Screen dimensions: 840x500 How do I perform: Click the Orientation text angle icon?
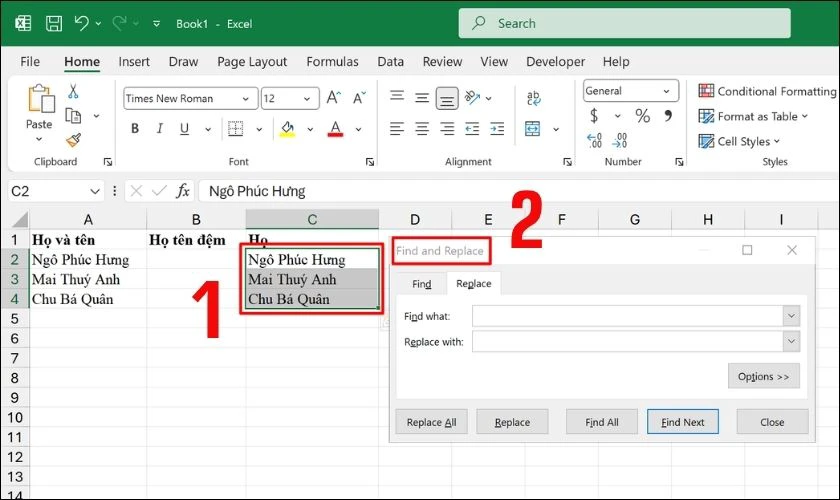472,98
